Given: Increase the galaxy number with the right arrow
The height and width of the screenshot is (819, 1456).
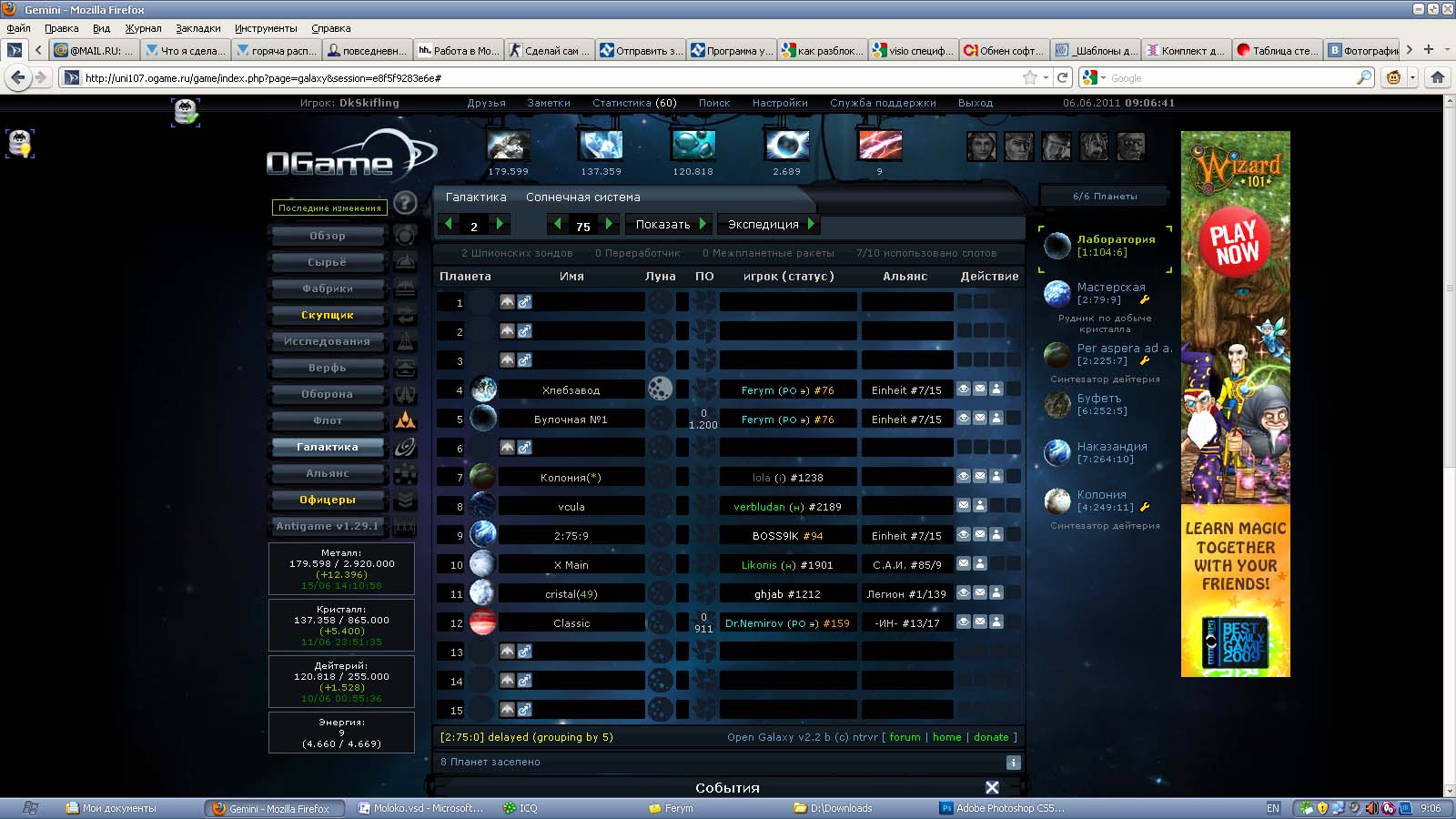Looking at the screenshot, I should pyautogui.click(x=500, y=224).
